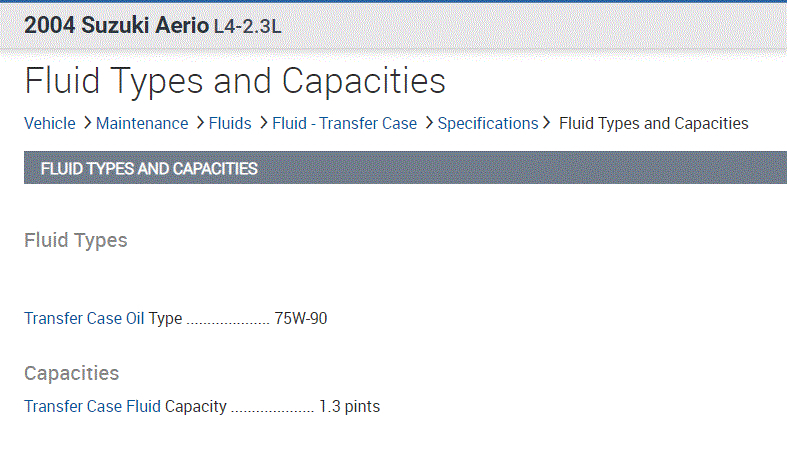Go to the Vehicle breadcrumb link
This screenshot has width=787, height=466.
[50, 124]
